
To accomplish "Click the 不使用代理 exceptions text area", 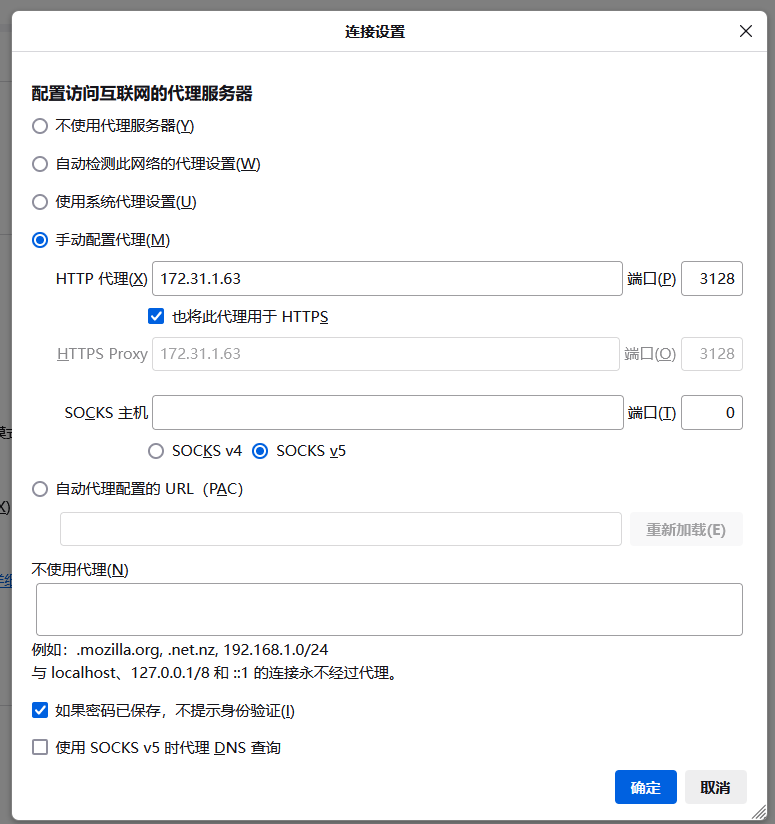I will (388, 609).
